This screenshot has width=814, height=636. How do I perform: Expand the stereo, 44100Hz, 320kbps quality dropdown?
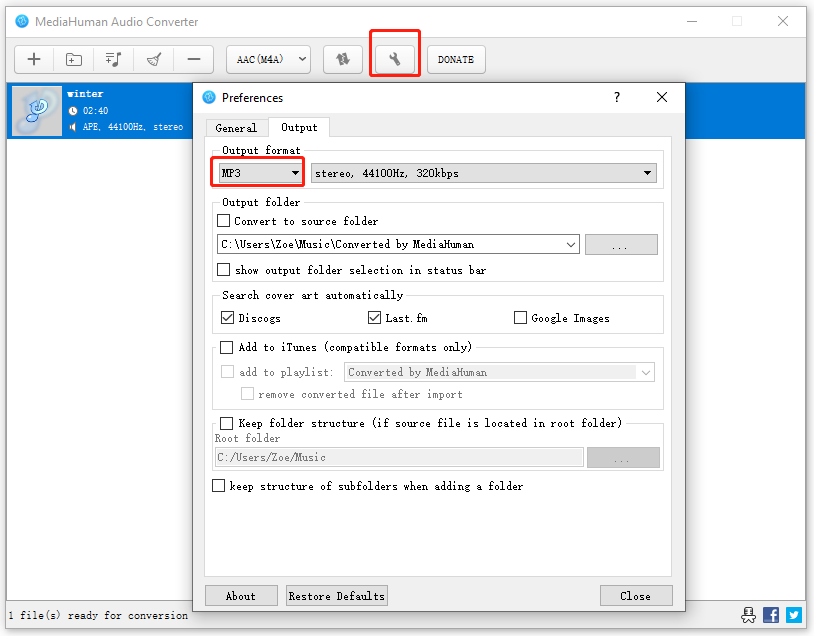[484, 173]
